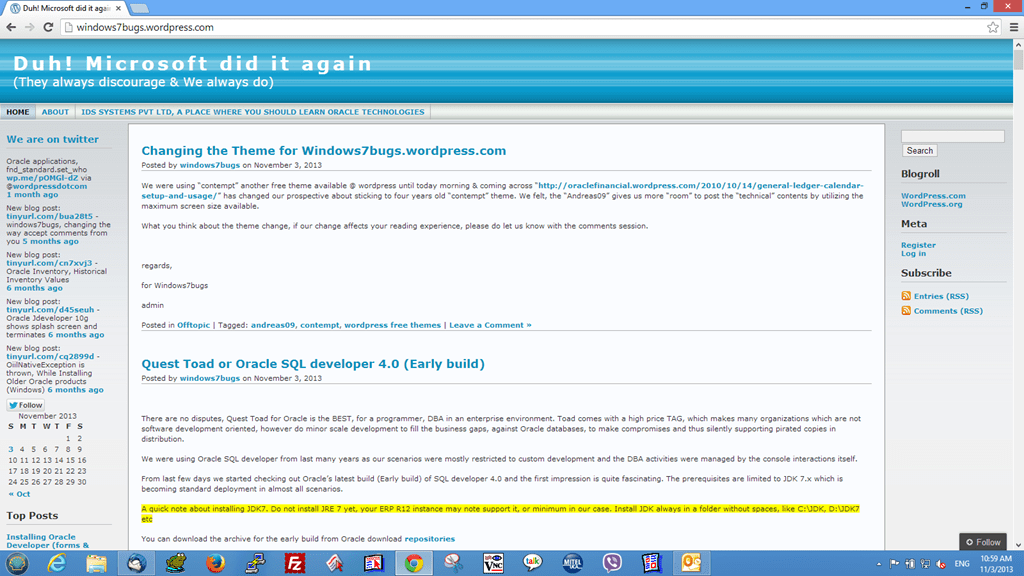The image size is (1024, 576).
Task: Reload the page with the refresh icon
Action: coord(48,27)
